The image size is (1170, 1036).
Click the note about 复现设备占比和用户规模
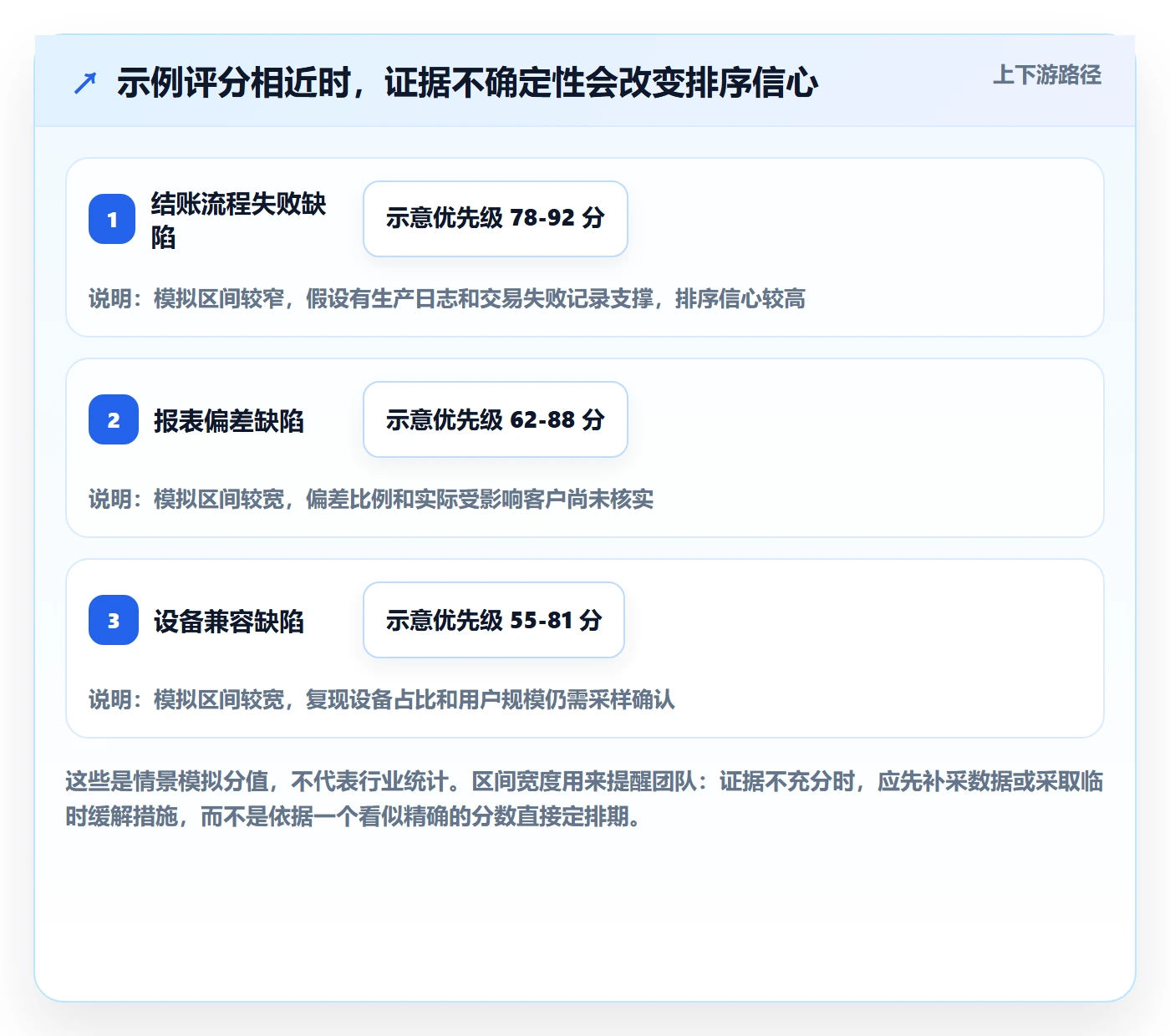coord(382,699)
